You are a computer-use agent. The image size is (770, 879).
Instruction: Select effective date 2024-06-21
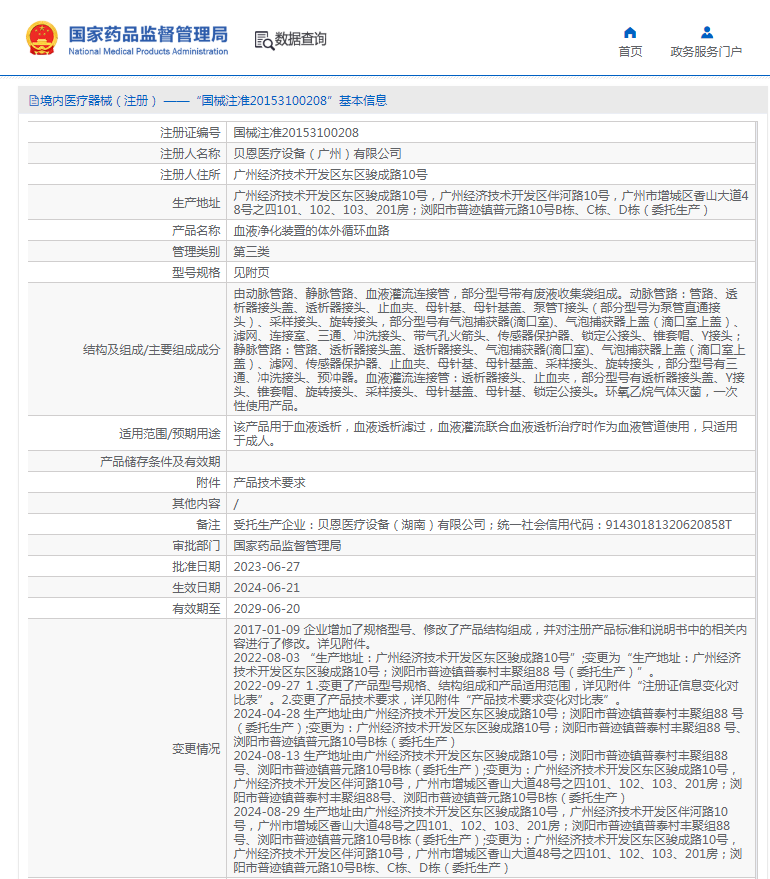click(267, 587)
